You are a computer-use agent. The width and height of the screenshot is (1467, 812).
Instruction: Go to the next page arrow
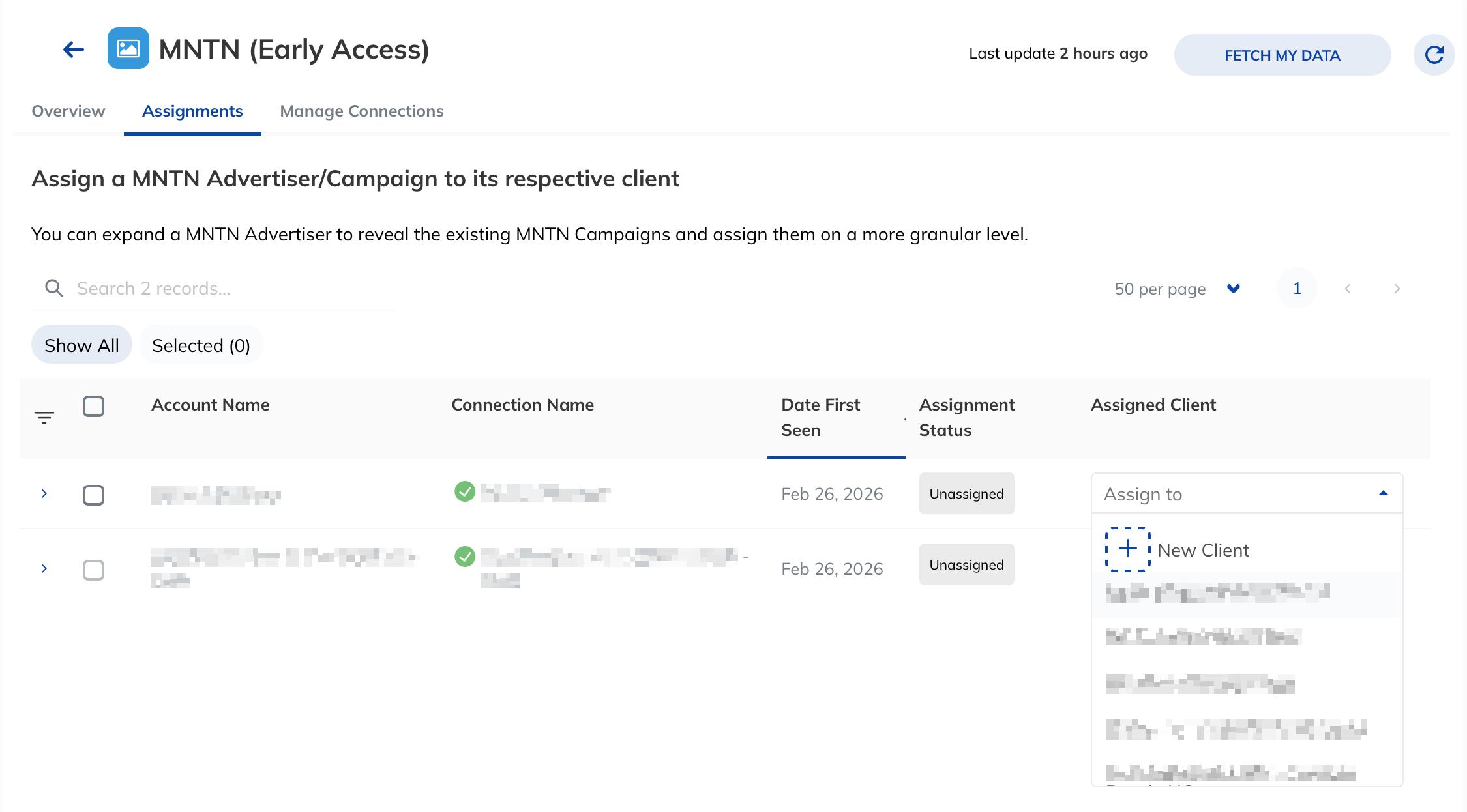tap(1397, 288)
